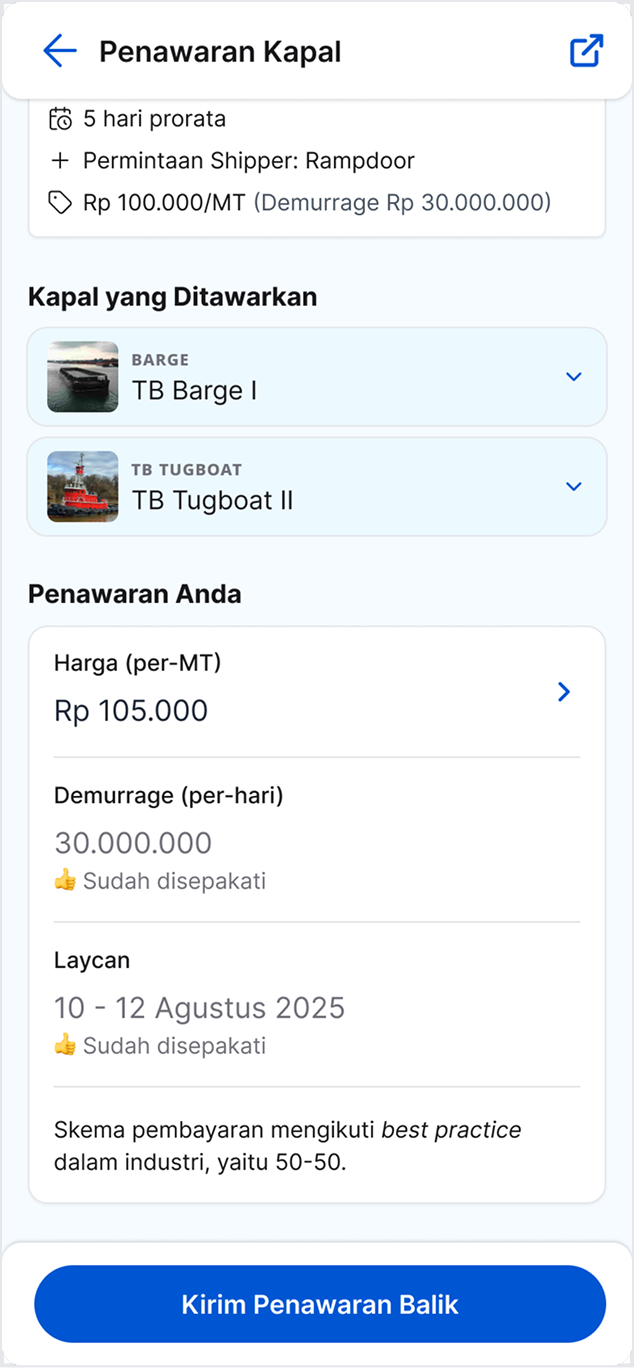View the red tugboat photo thumbnail
Screen dimensions: 634x1368
[x=83, y=487]
